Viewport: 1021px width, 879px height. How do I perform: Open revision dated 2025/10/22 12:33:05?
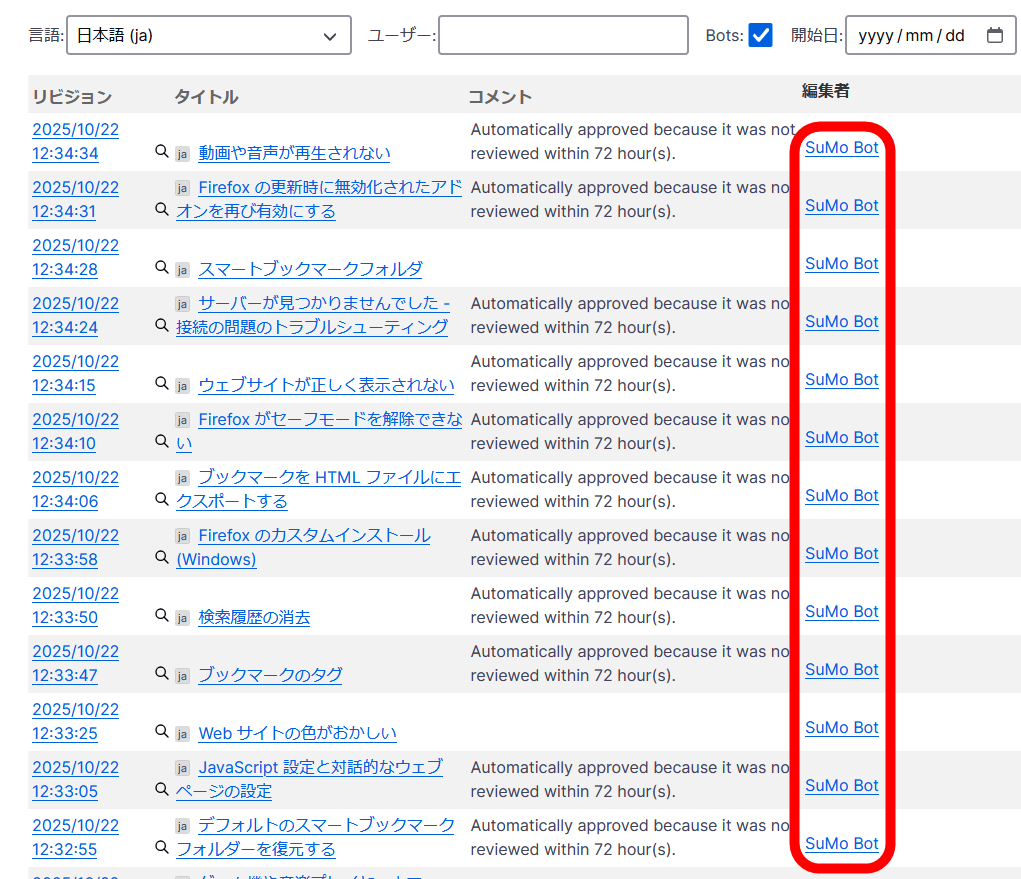pos(75,779)
